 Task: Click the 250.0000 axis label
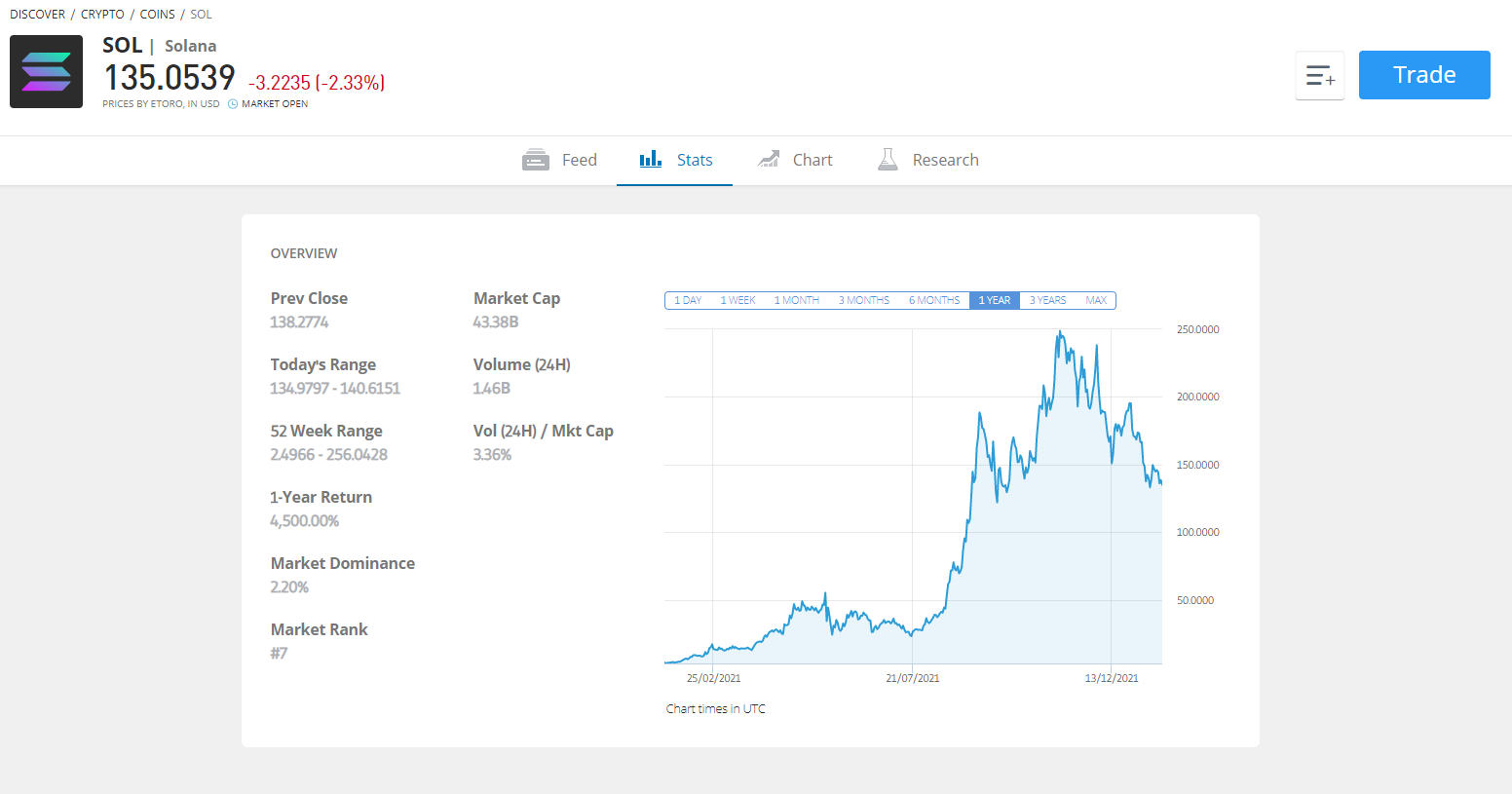tap(1197, 329)
